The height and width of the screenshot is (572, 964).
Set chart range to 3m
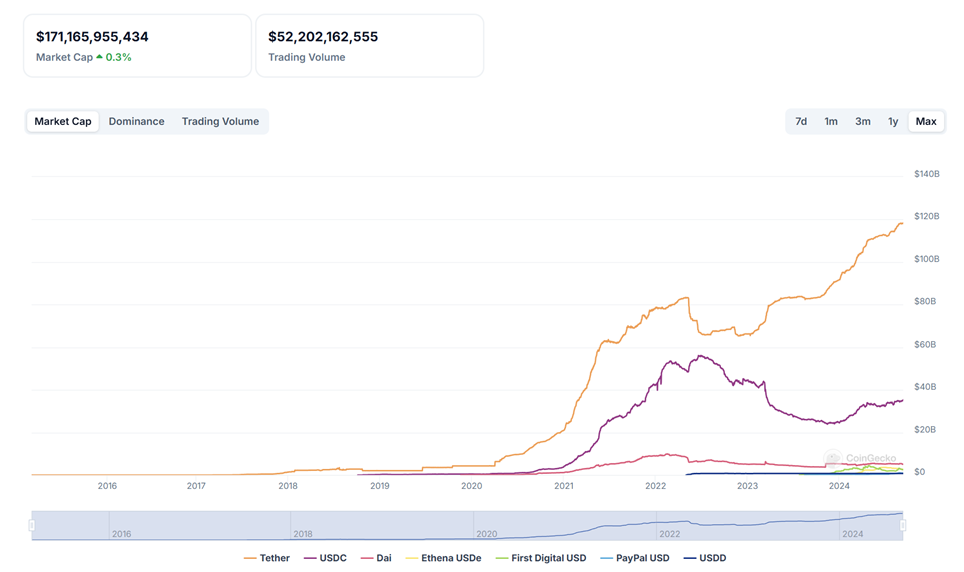862,122
